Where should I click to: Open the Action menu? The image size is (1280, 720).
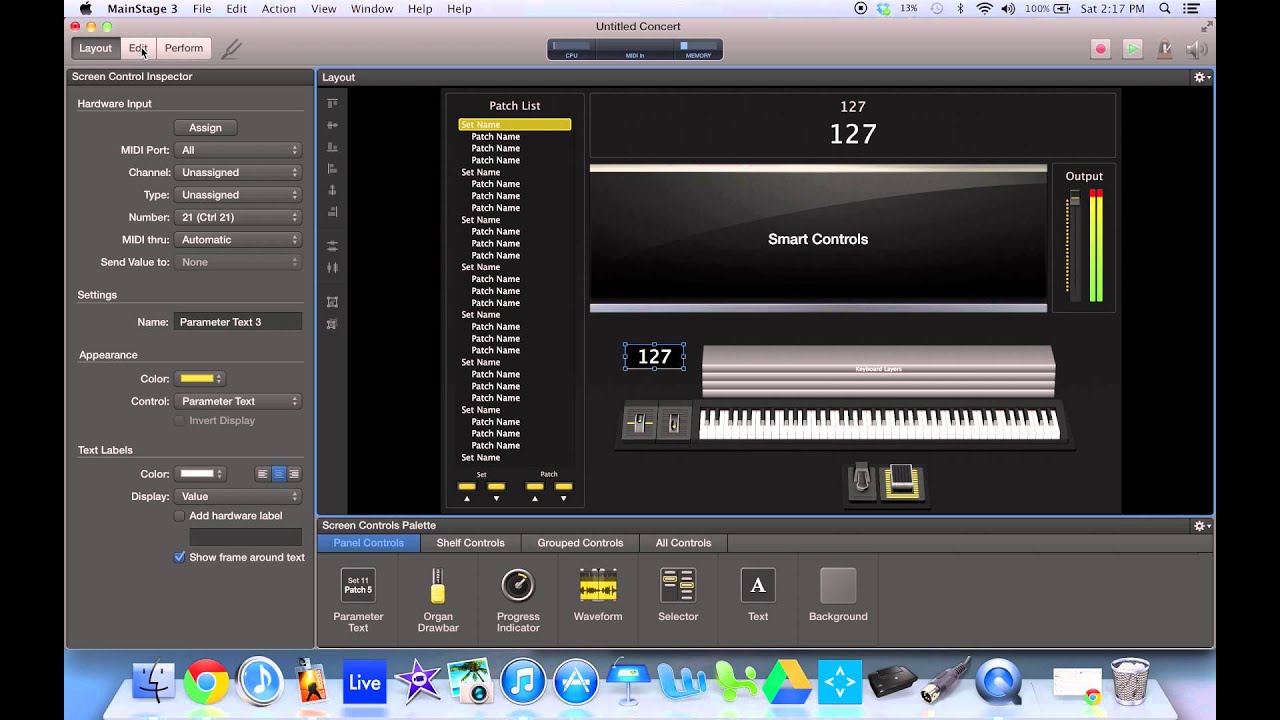tap(278, 9)
